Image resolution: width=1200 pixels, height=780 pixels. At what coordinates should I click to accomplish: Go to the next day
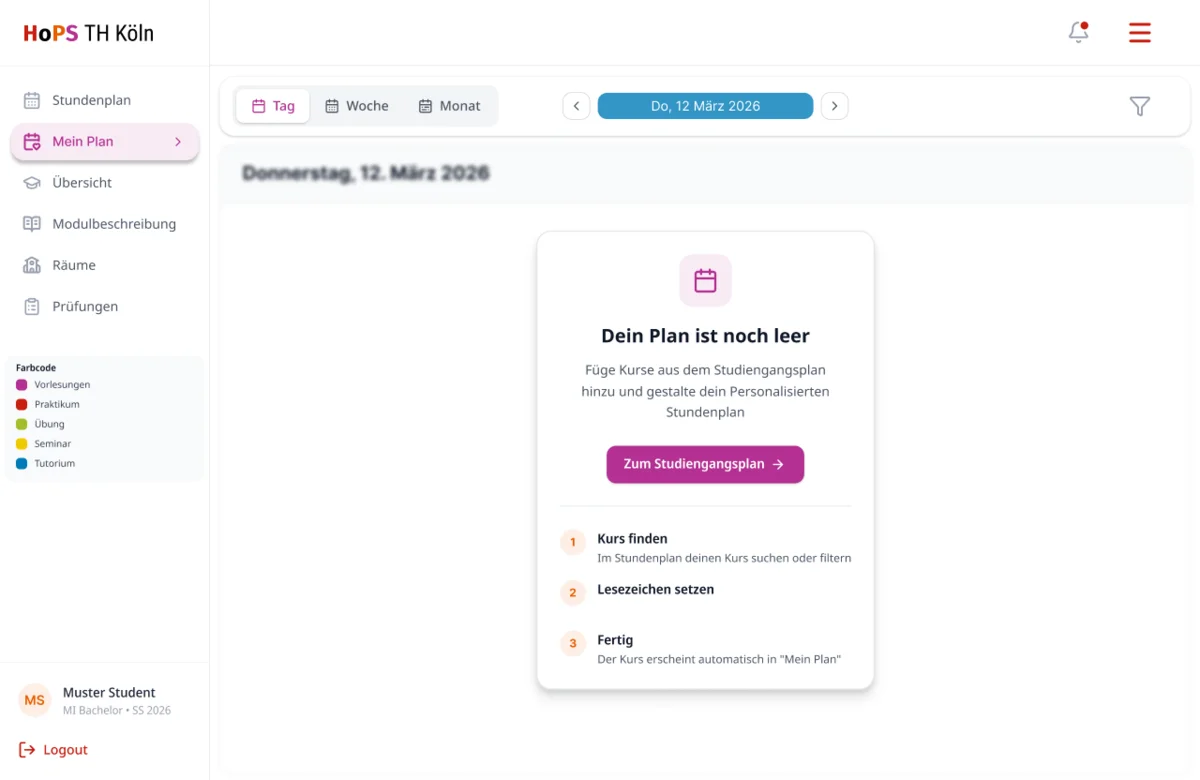pyautogui.click(x=835, y=106)
